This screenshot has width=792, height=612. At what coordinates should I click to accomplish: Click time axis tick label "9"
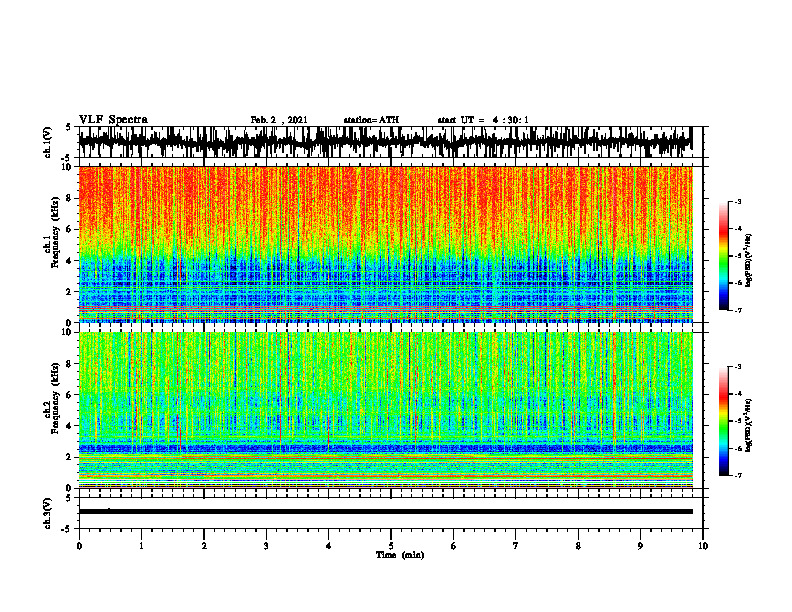(640, 546)
